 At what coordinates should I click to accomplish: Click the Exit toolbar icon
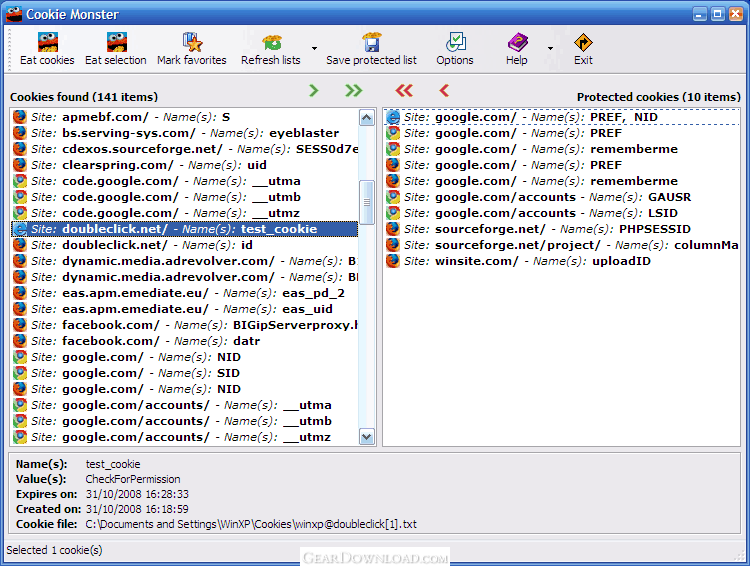583,42
